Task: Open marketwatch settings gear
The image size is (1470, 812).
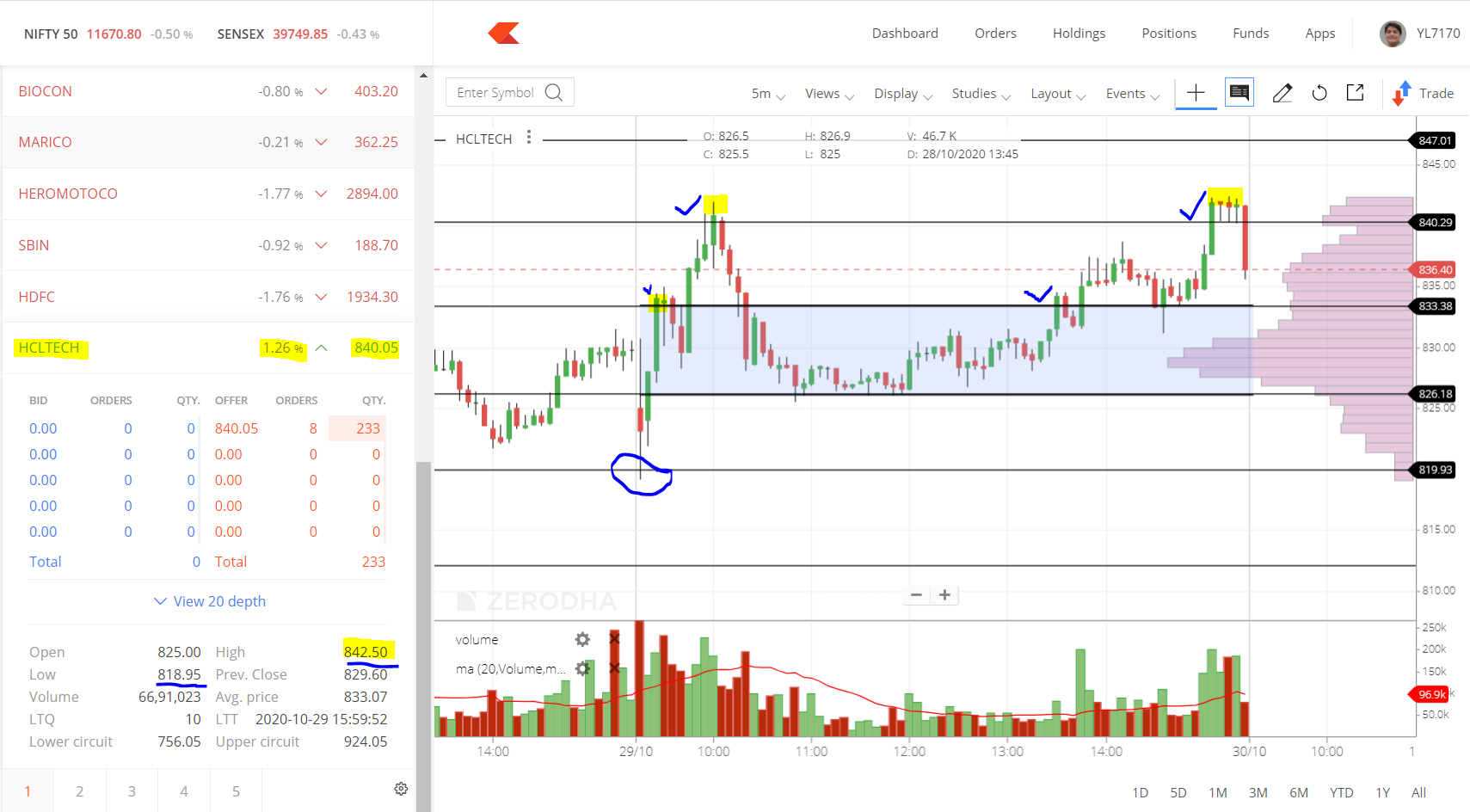Action: coord(401,789)
